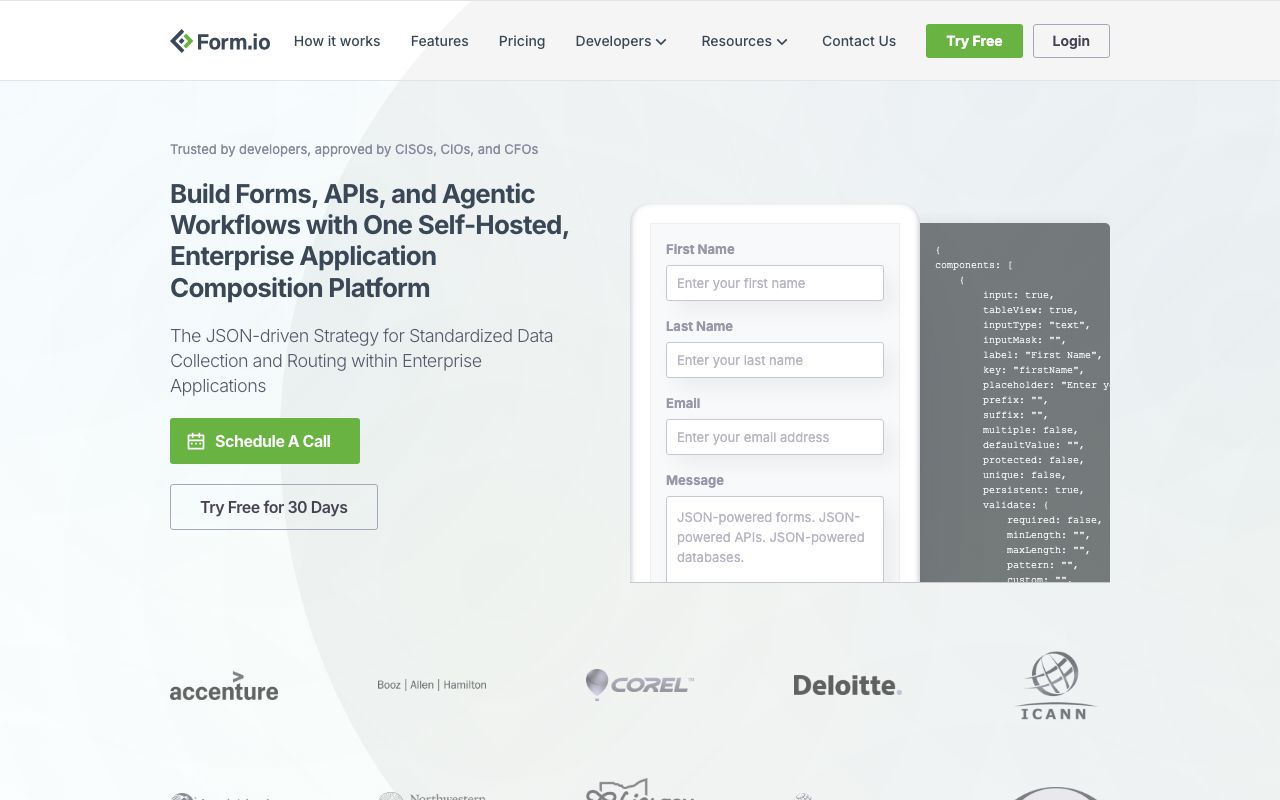Focus the Last Name input field

pyautogui.click(x=775, y=360)
